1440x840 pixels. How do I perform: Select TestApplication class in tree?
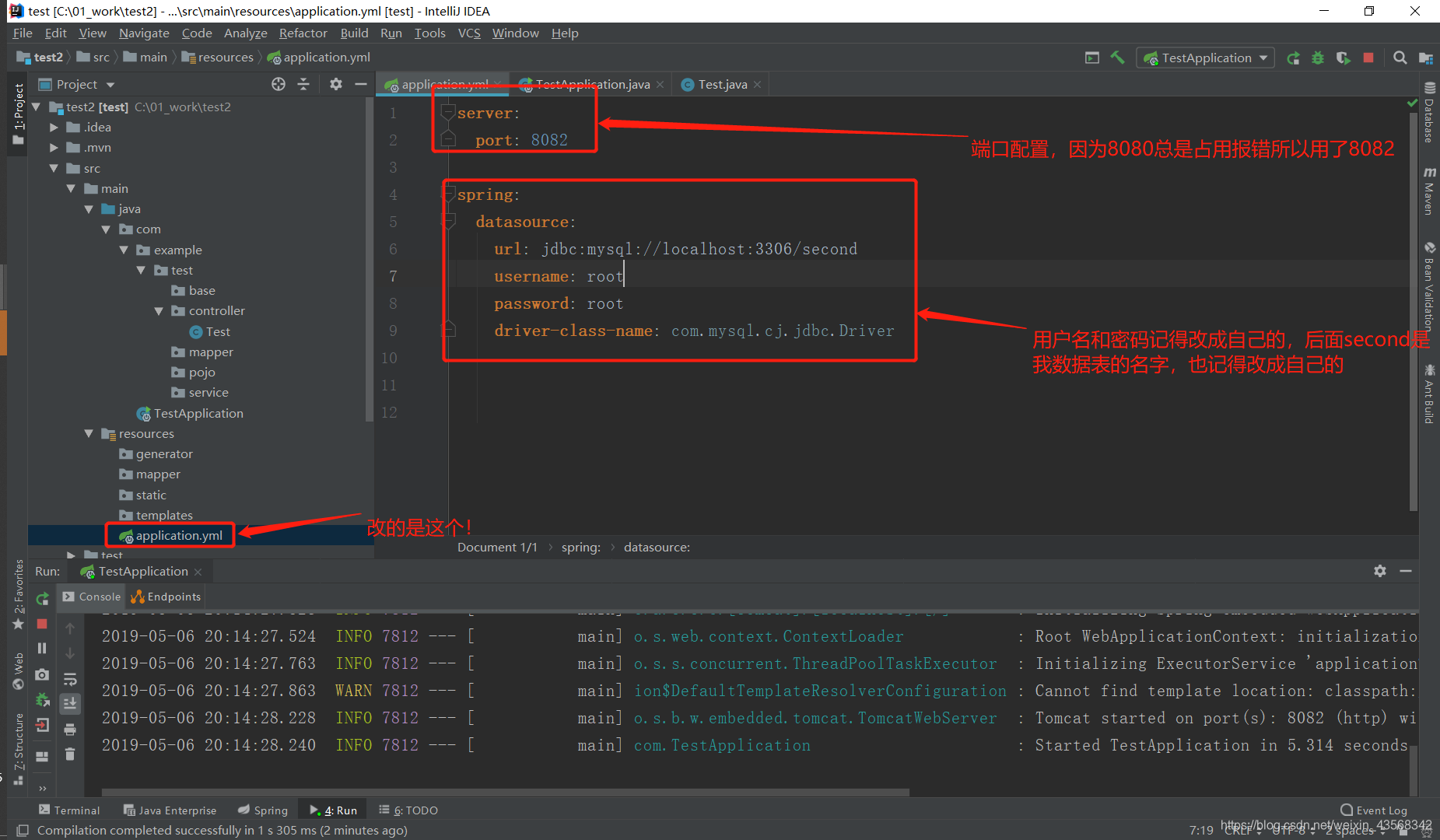click(198, 414)
